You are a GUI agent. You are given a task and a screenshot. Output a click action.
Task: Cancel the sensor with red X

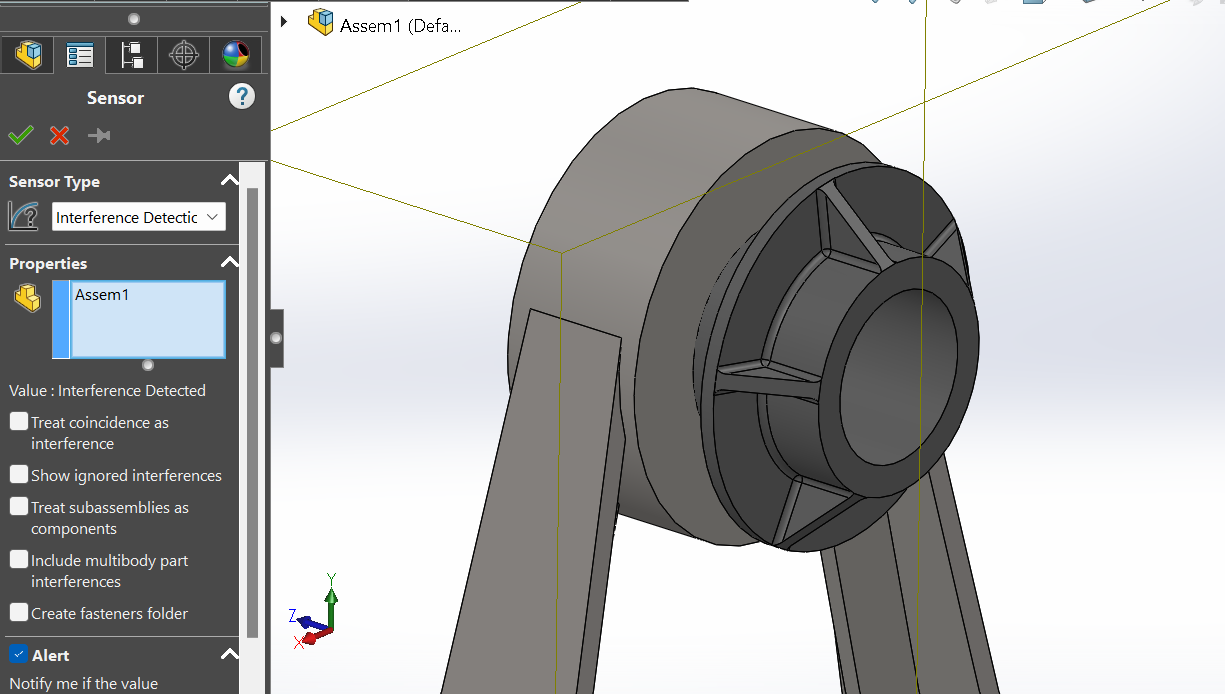pos(60,135)
